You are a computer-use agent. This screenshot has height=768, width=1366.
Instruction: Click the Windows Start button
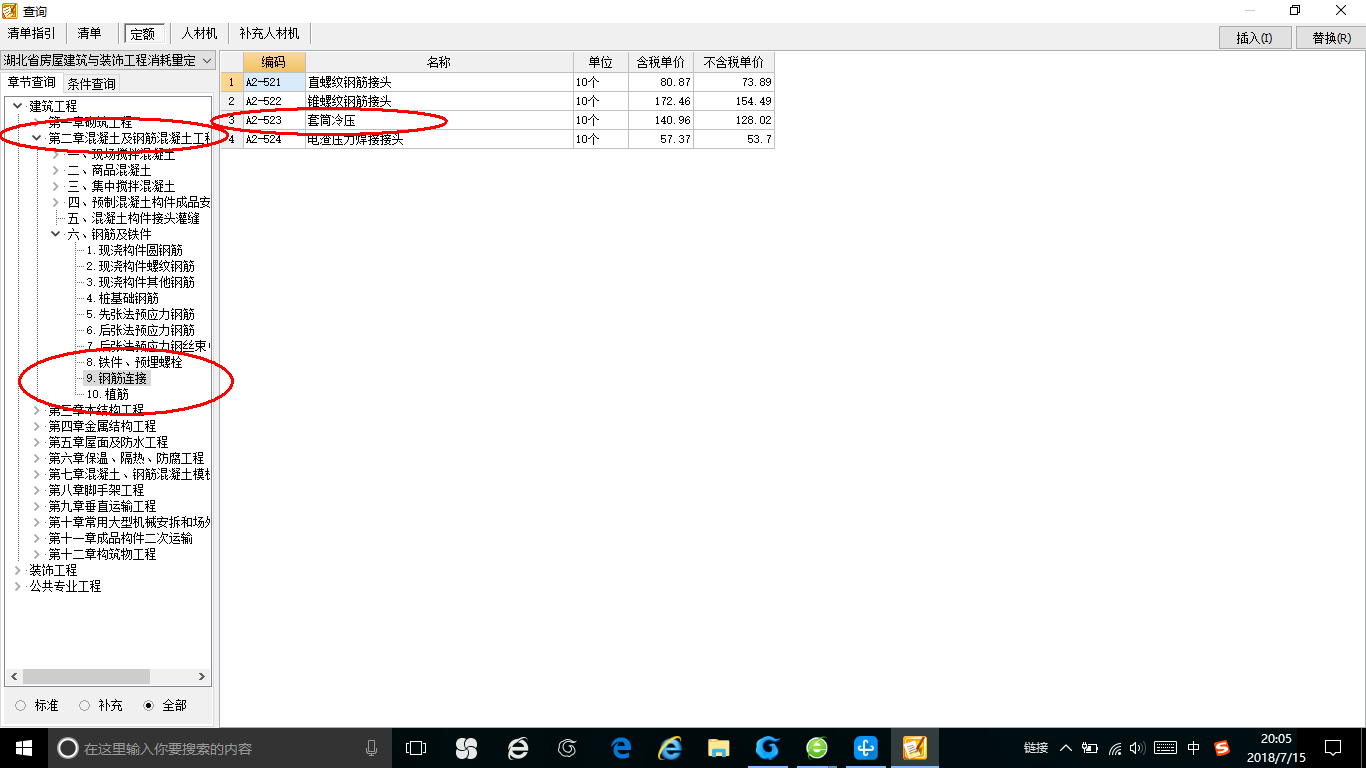click(24, 748)
